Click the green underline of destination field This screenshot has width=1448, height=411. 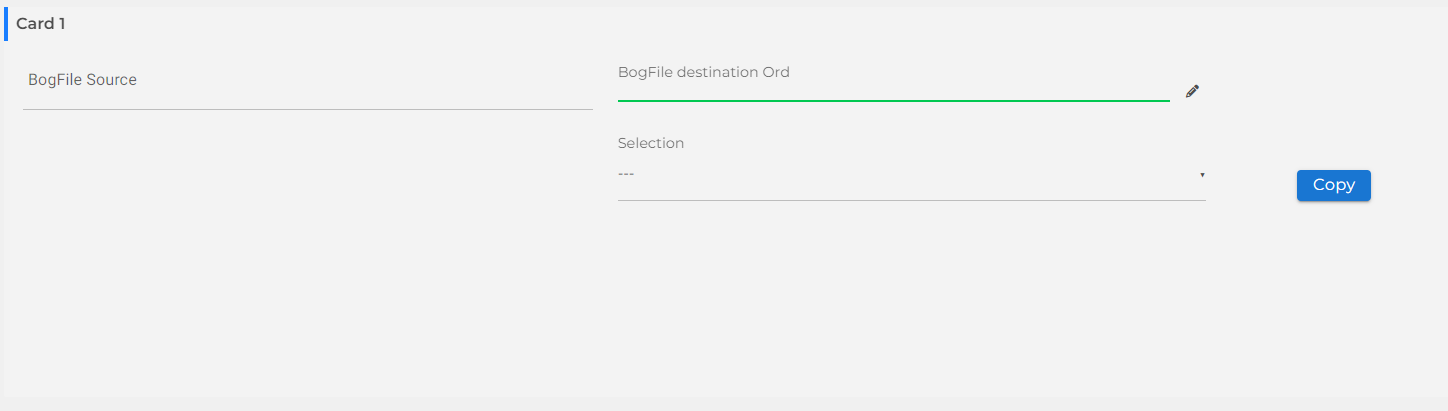893,100
